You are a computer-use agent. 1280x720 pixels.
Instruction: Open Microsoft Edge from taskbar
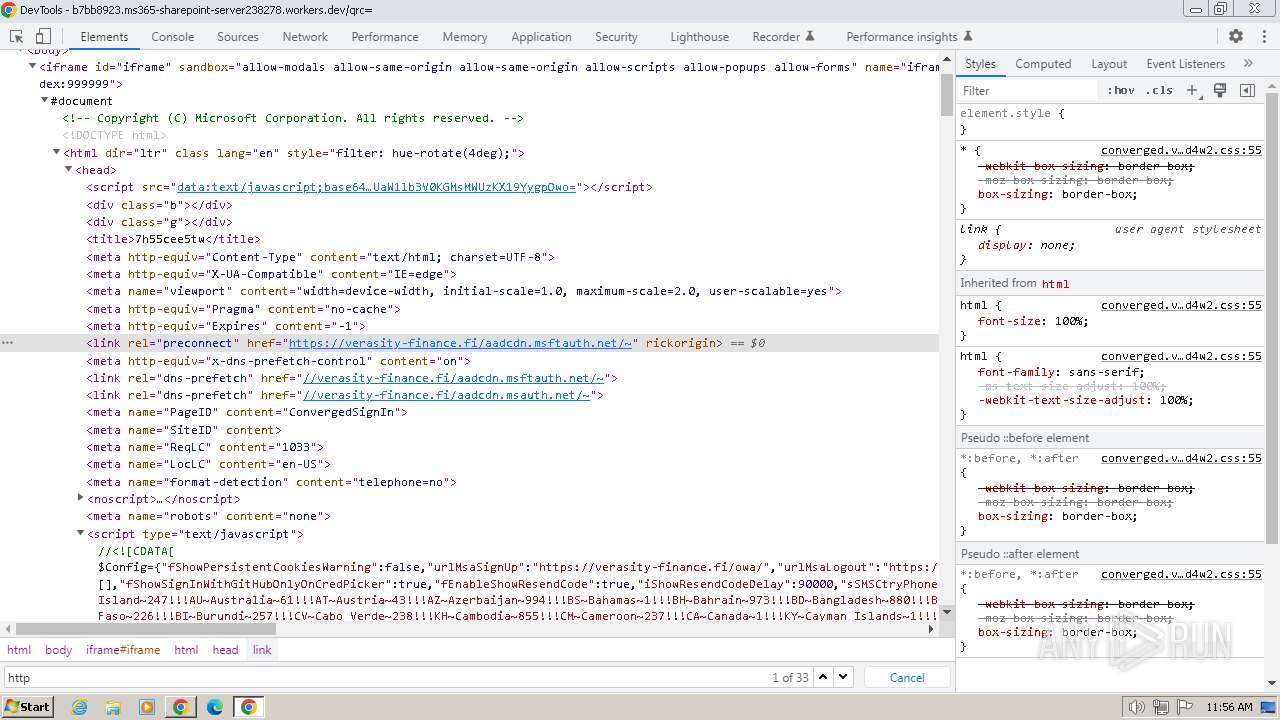click(215, 707)
